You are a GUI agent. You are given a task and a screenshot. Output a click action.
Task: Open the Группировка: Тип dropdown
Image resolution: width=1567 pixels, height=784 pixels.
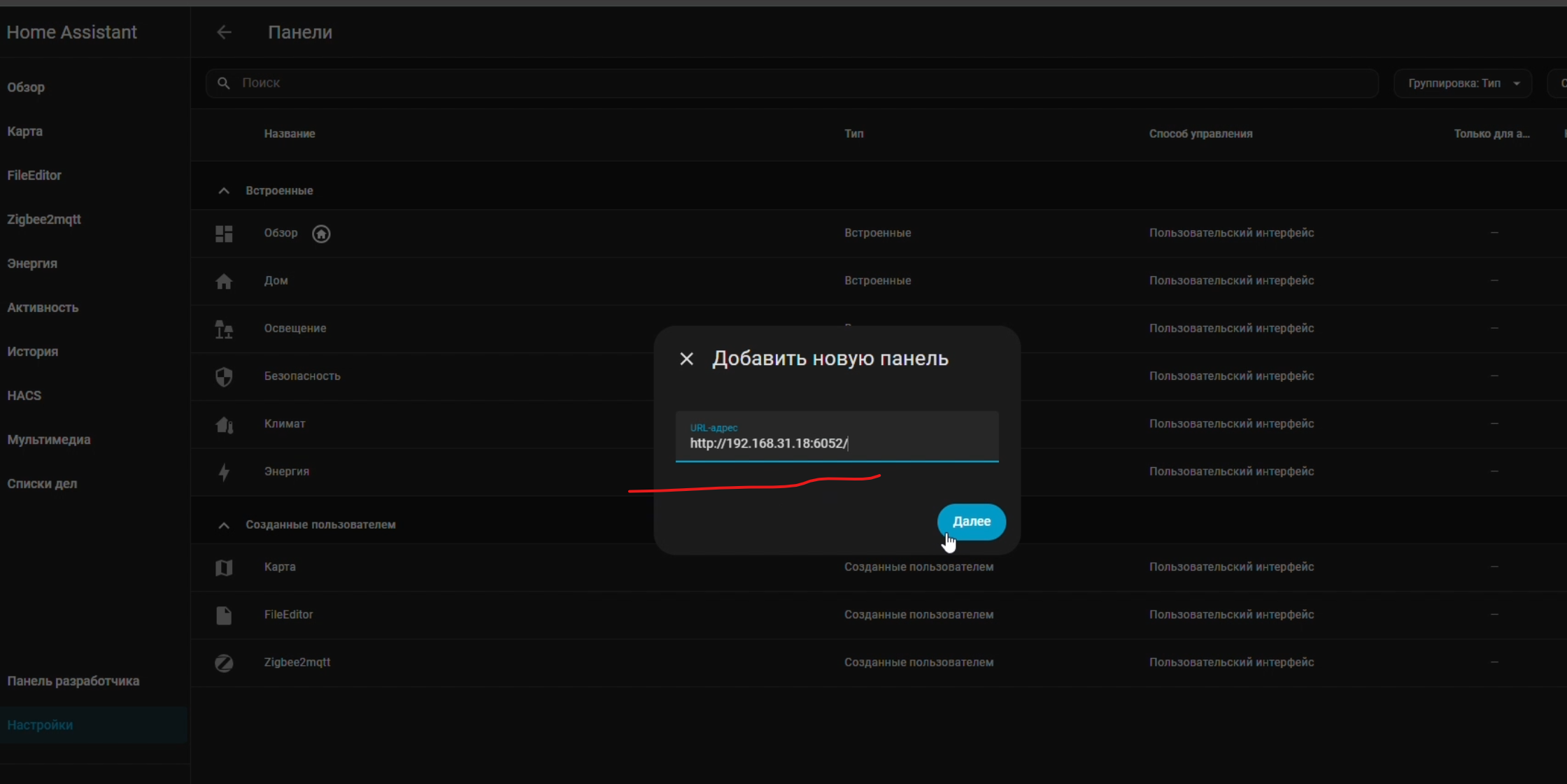click(1463, 83)
